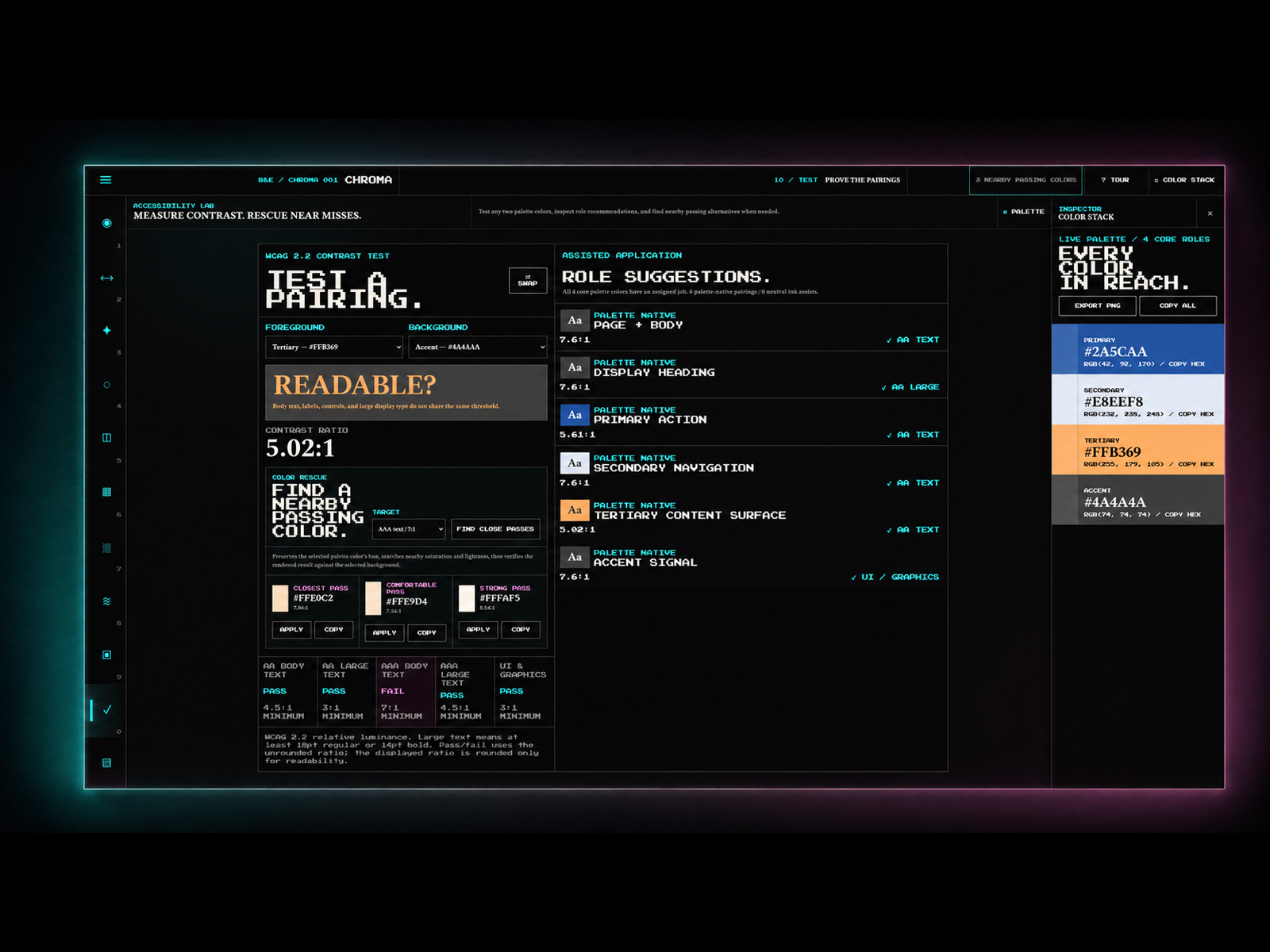The width and height of the screenshot is (1270, 952).
Task: Copy the Closest Pass color #FFE0C2
Action: coord(334,630)
